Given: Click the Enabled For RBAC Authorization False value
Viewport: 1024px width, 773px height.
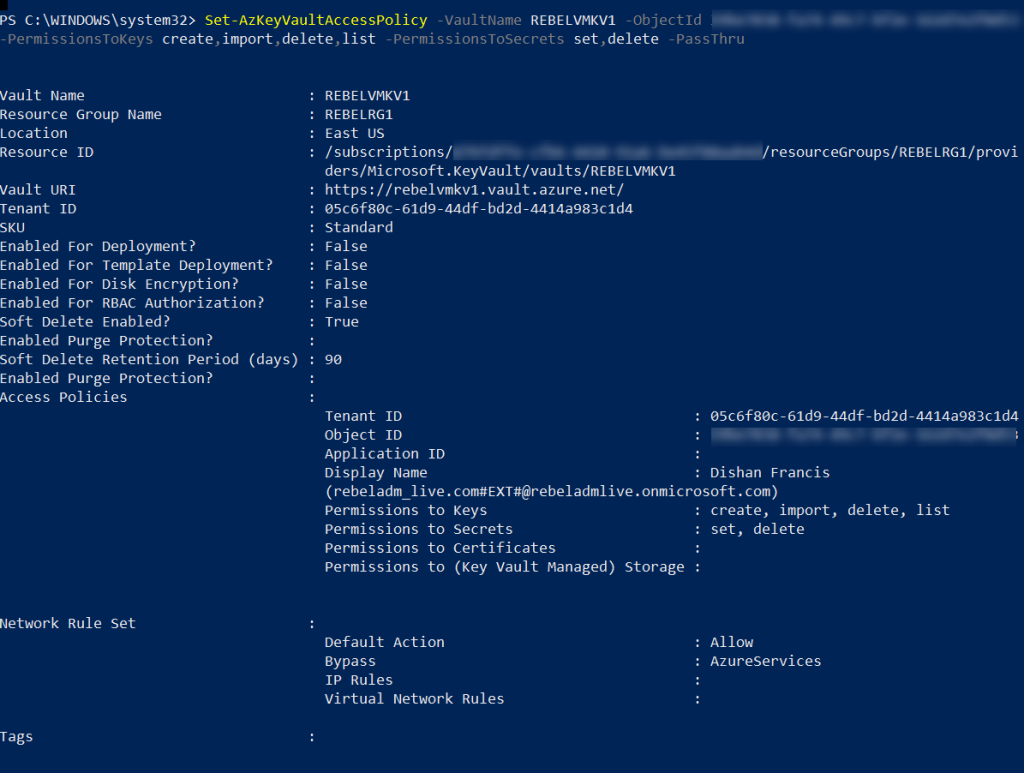Looking at the screenshot, I should point(346,303).
